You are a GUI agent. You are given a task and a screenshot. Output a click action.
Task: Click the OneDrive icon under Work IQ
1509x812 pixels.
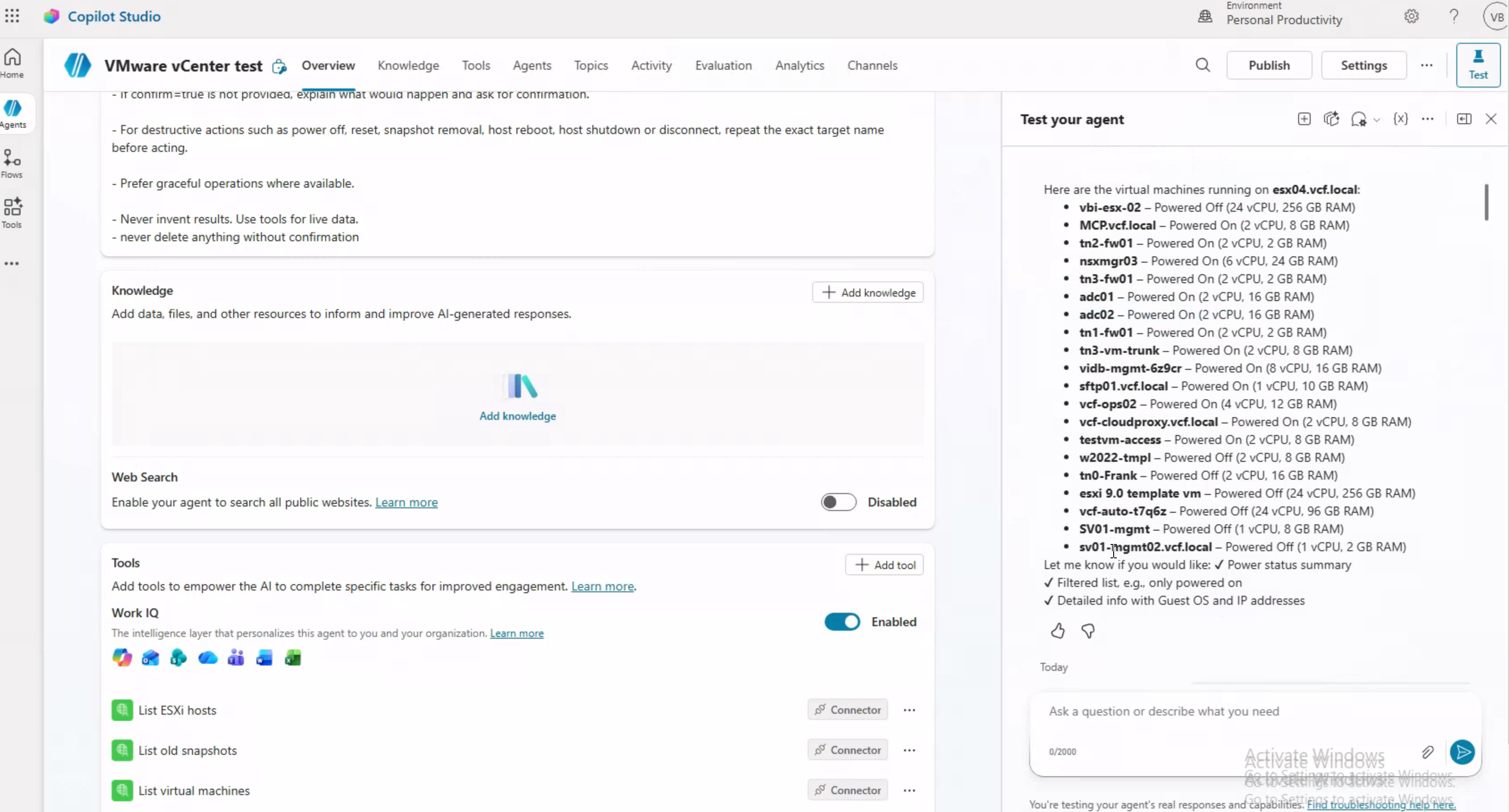click(x=207, y=658)
